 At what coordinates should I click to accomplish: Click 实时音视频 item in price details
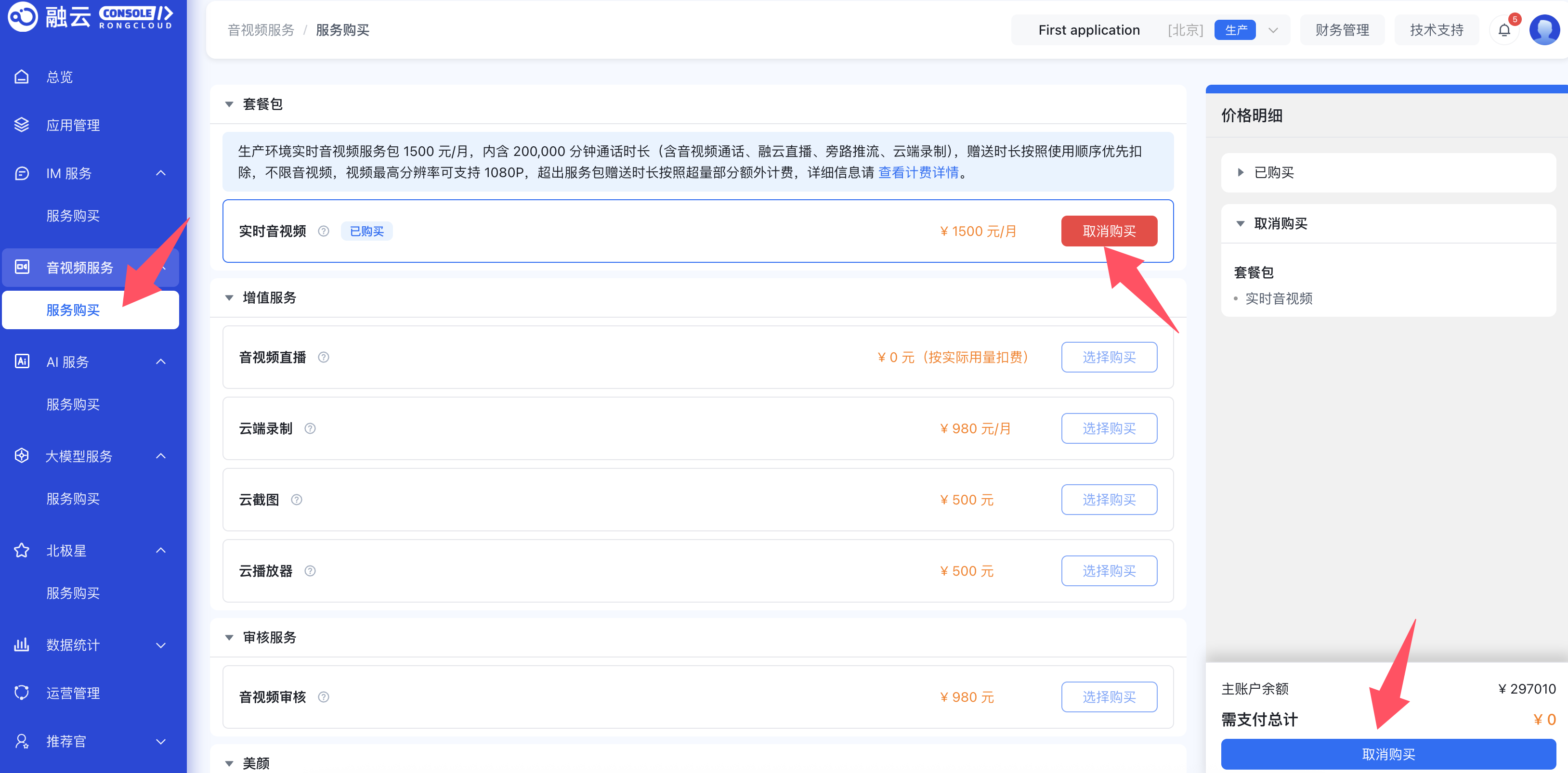click(1278, 298)
